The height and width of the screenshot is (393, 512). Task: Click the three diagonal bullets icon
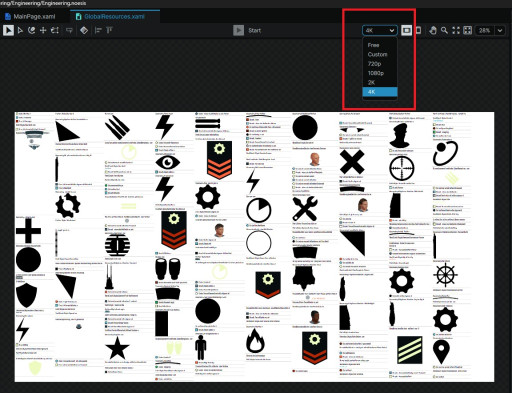pyautogui.click(x=117, y=127)
